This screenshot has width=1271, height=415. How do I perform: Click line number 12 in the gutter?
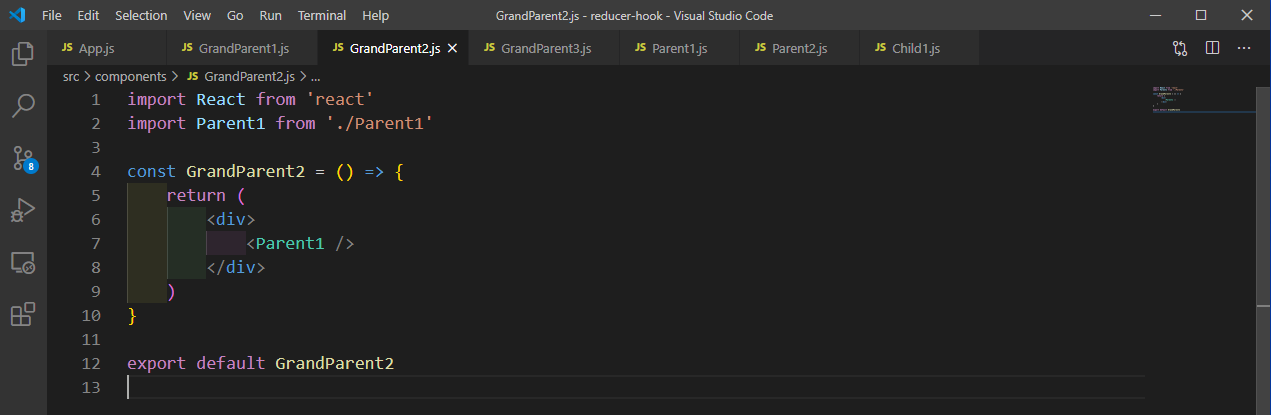pyautogui.click(x=91, y=364)
